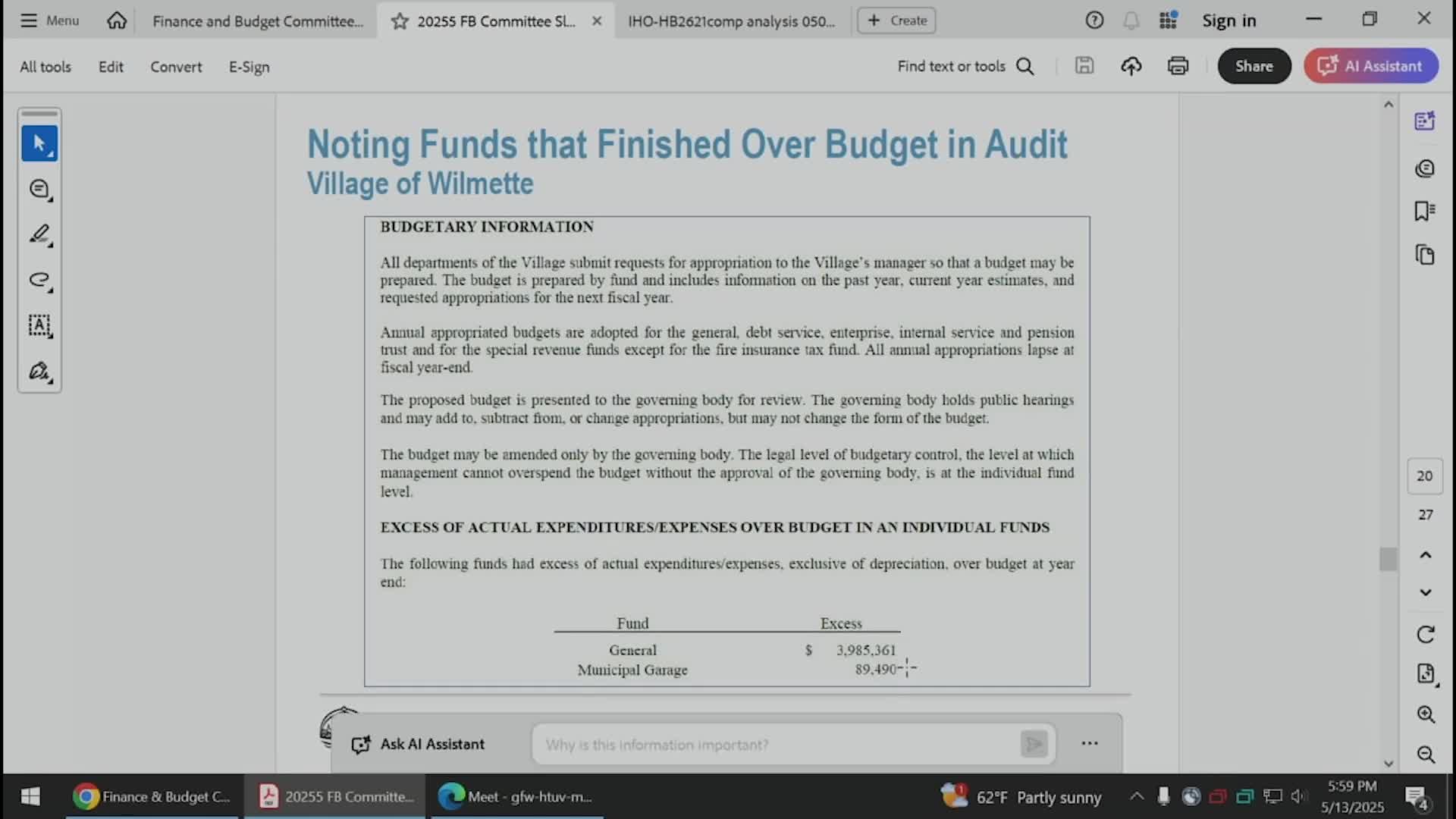Viewport: 1456px width, 819px height.
Task: Click the 'Municipal Garage' fund row
Action: tap(632, 670)
